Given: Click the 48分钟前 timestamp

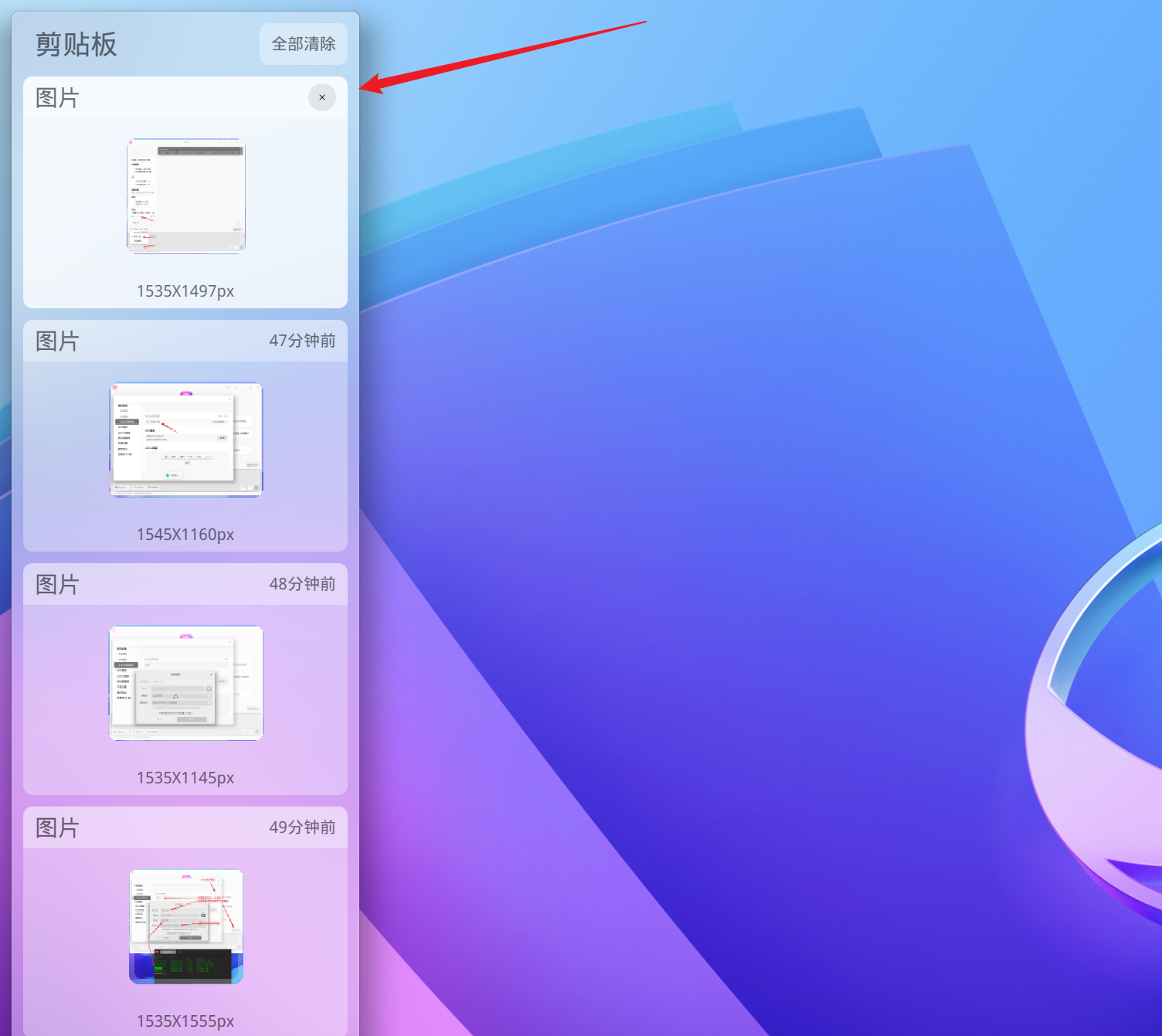Looking at the screenshot, I should 302,584.
